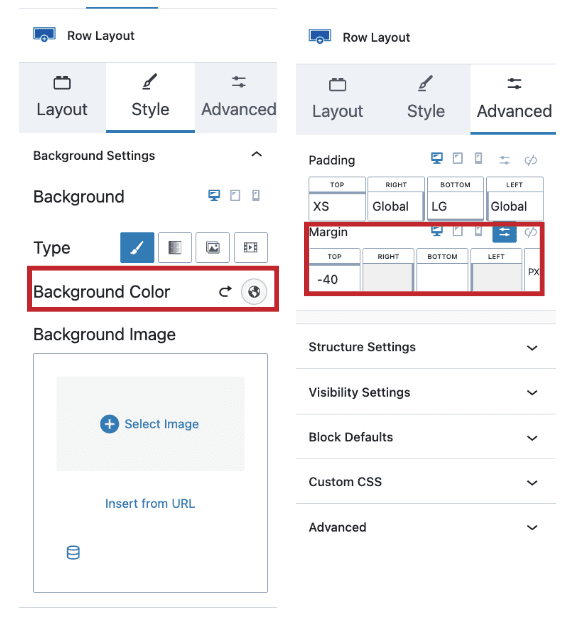Click the Margin top field showing -40
The height and width of the screenshot is (626, 584).
point(335,279)
